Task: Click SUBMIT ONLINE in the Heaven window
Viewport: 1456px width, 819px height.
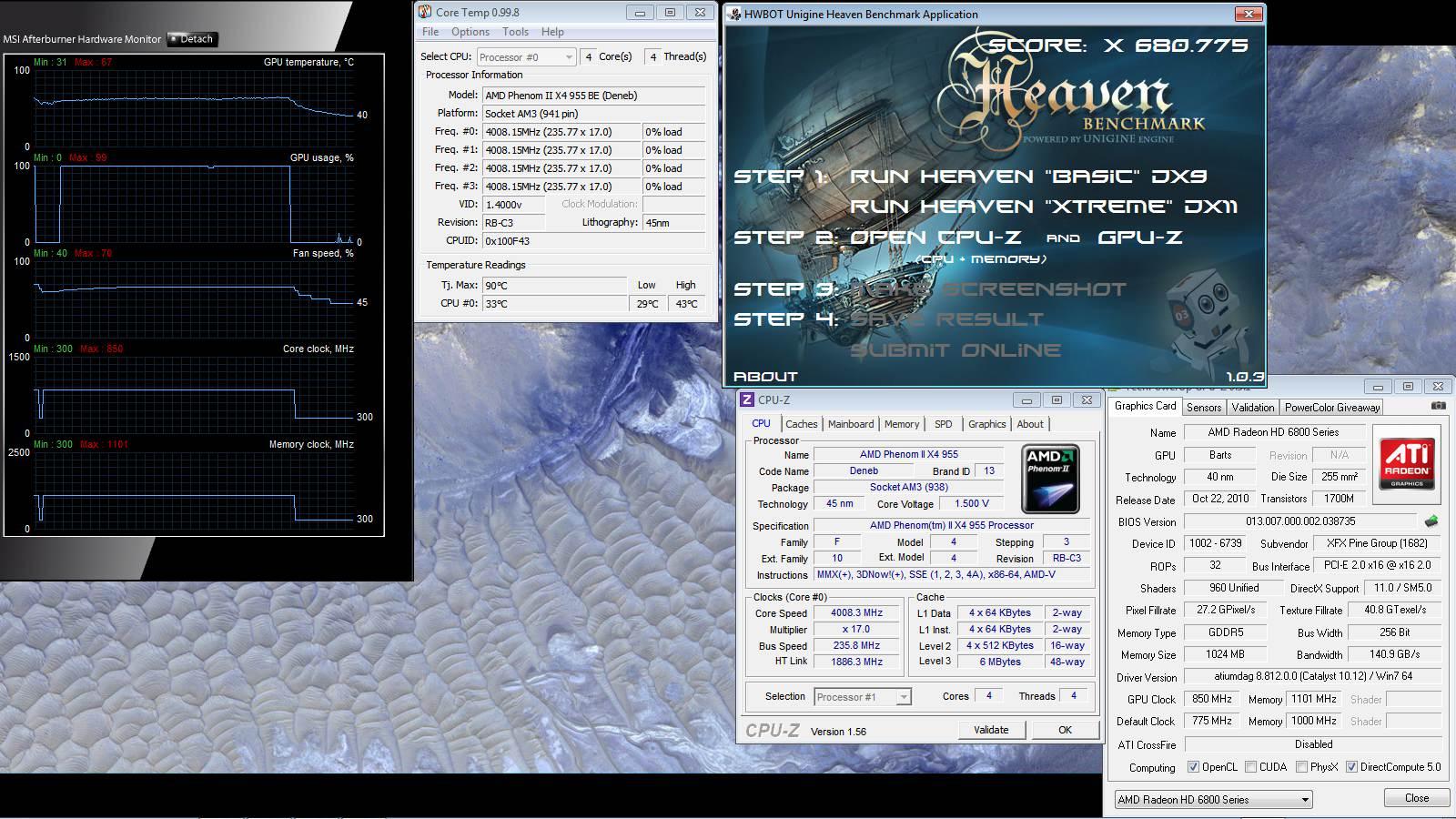Action: (955, 350)
